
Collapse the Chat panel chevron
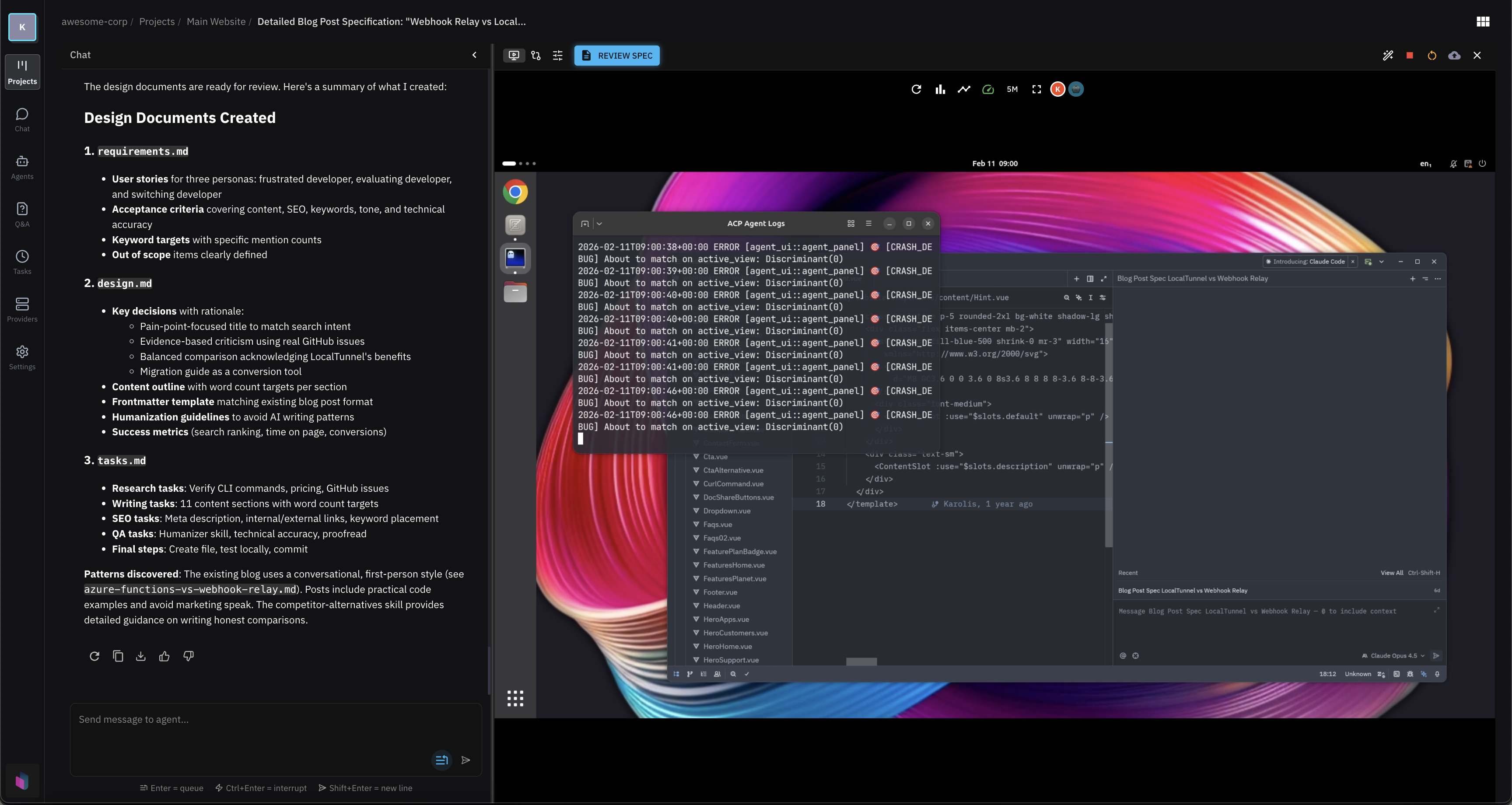(474, 55)
